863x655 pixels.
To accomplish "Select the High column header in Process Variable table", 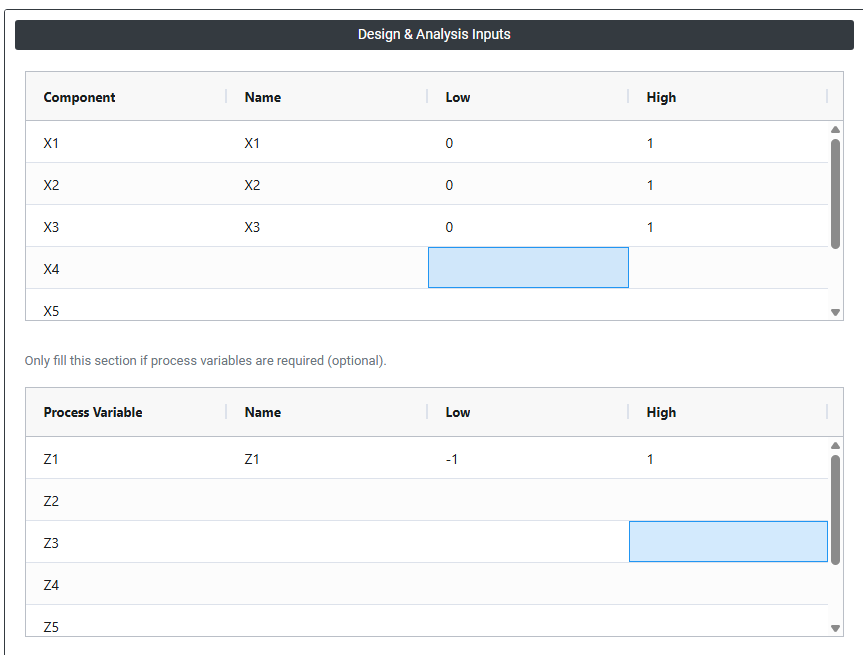I will tap(661, 412).
